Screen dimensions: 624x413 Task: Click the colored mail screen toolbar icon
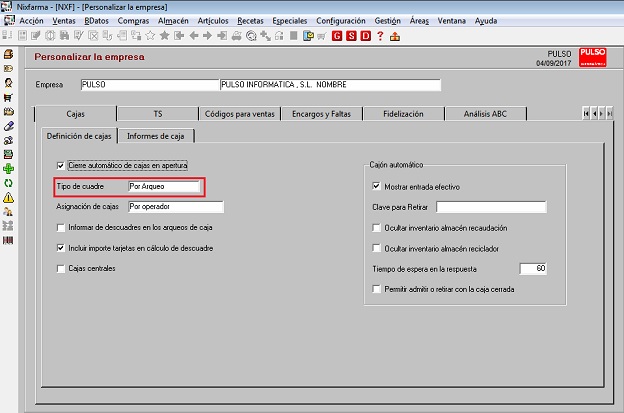click(x=308, y=36)
